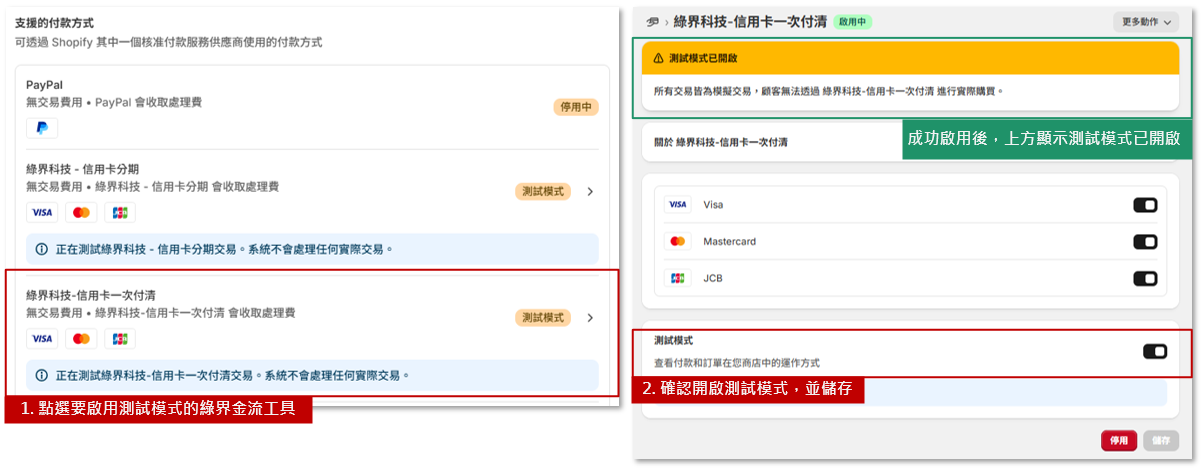Click Mastercard icon under 綠界科技 - 信用卡分期
The width and height of the screenshot is (1204, 473).
(82, 212)
